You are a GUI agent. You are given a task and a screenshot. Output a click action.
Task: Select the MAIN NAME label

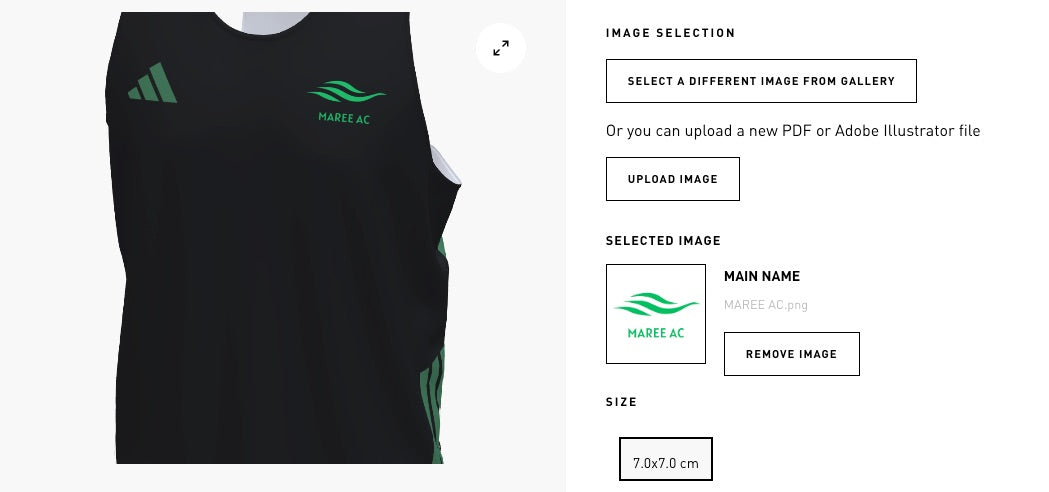[761, 276]
